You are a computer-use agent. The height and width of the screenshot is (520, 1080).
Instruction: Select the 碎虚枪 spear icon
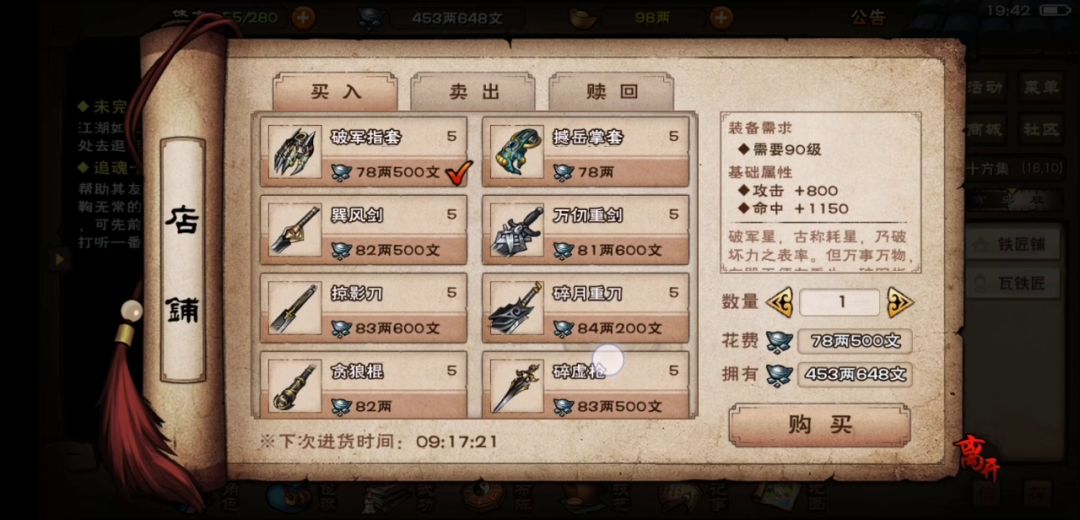[x=517, y=386]
